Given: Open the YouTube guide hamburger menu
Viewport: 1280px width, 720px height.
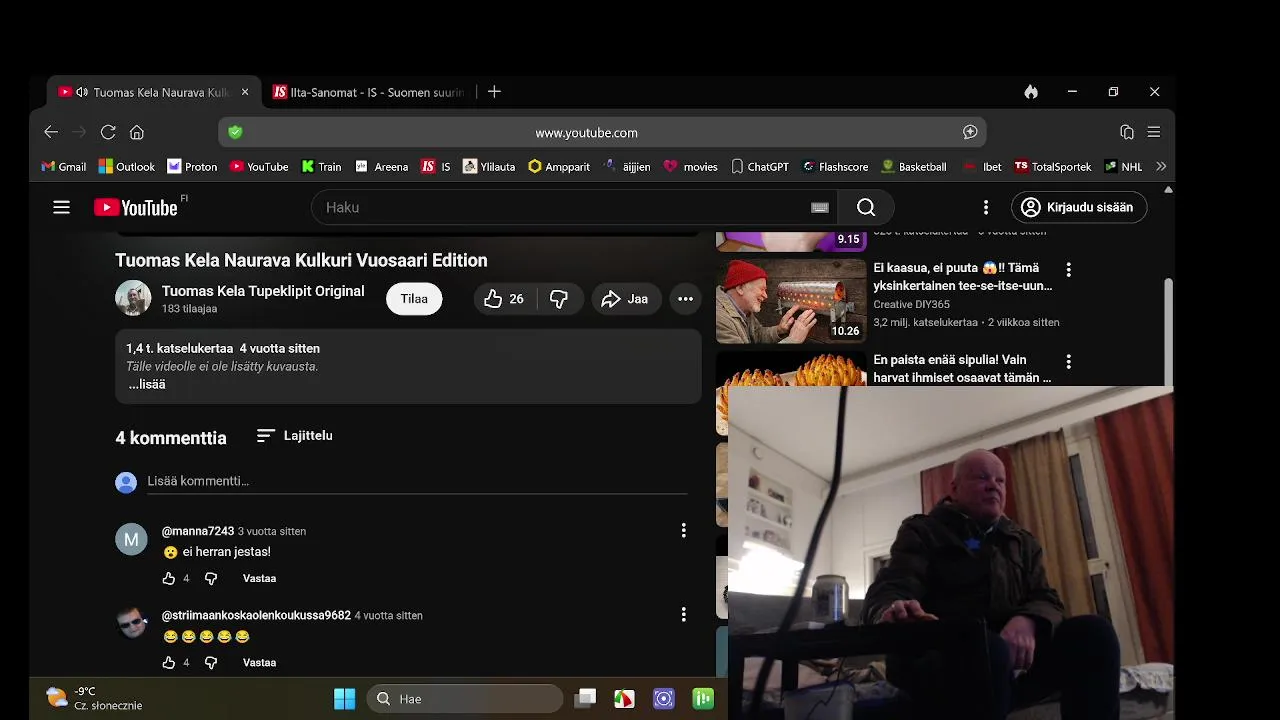Looking at the screenshot, I should pyautogui.click(x=61, y=207).
